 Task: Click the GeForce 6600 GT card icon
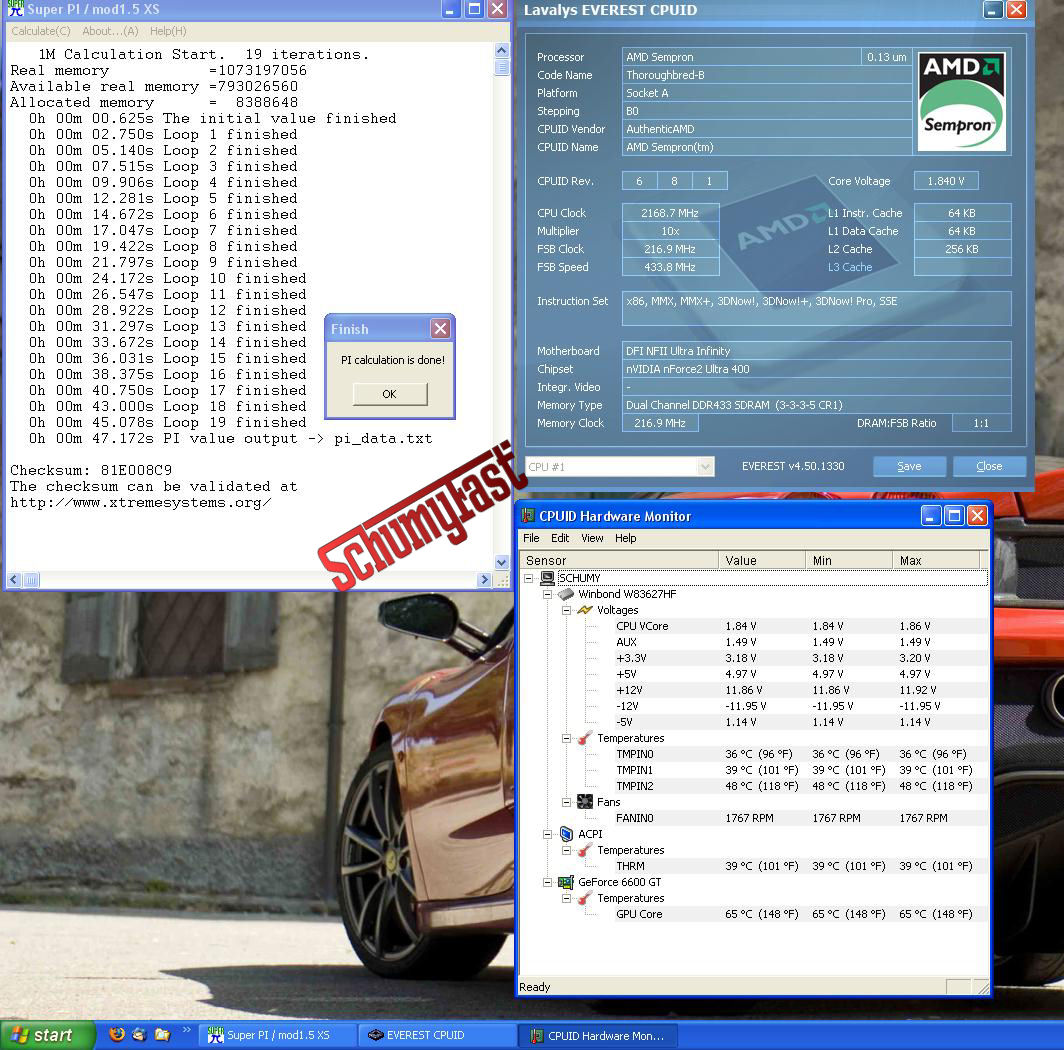coord(566,882)
